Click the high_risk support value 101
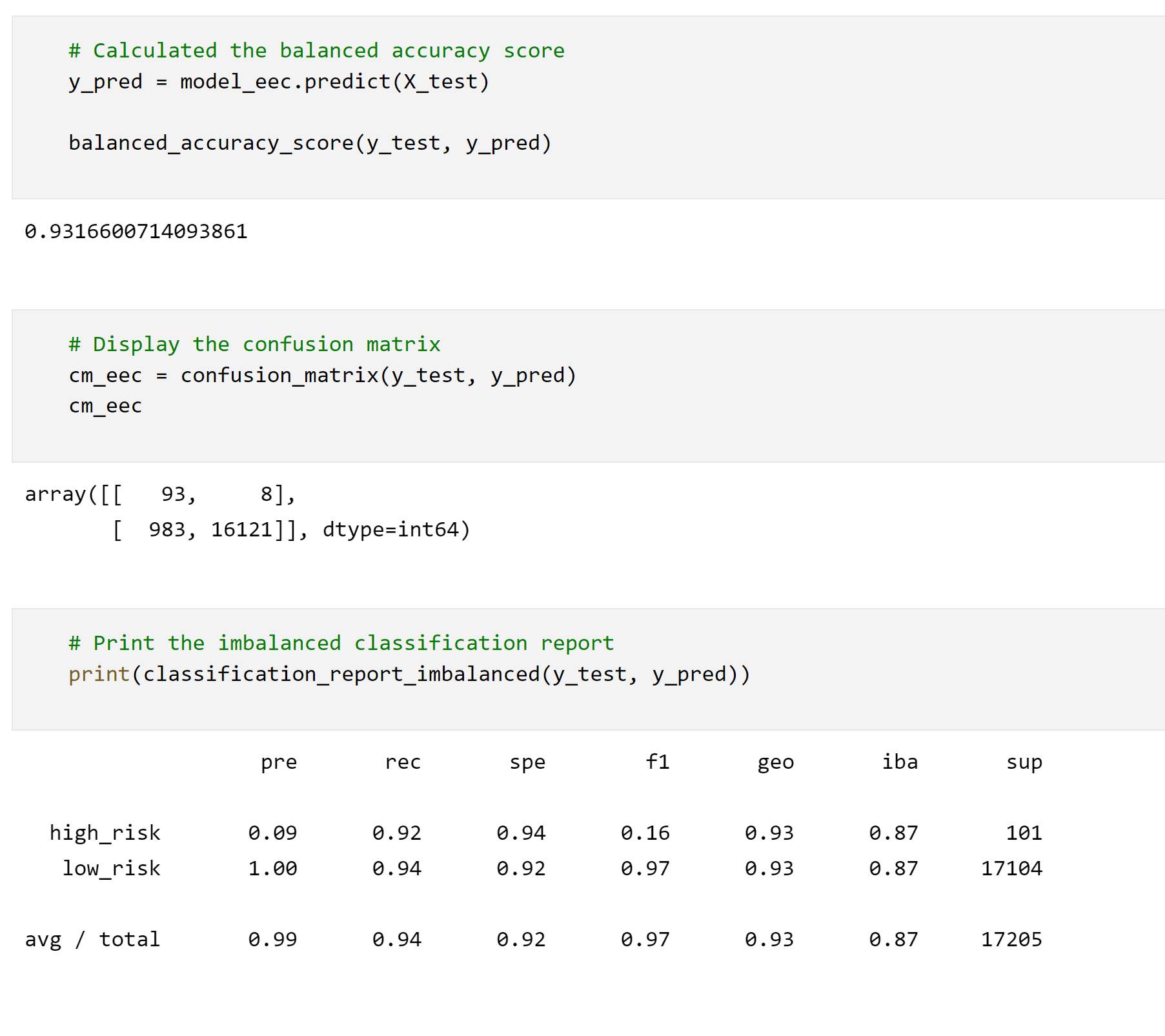The height and width of the screenshot is (1036, 1165). 1024,833
